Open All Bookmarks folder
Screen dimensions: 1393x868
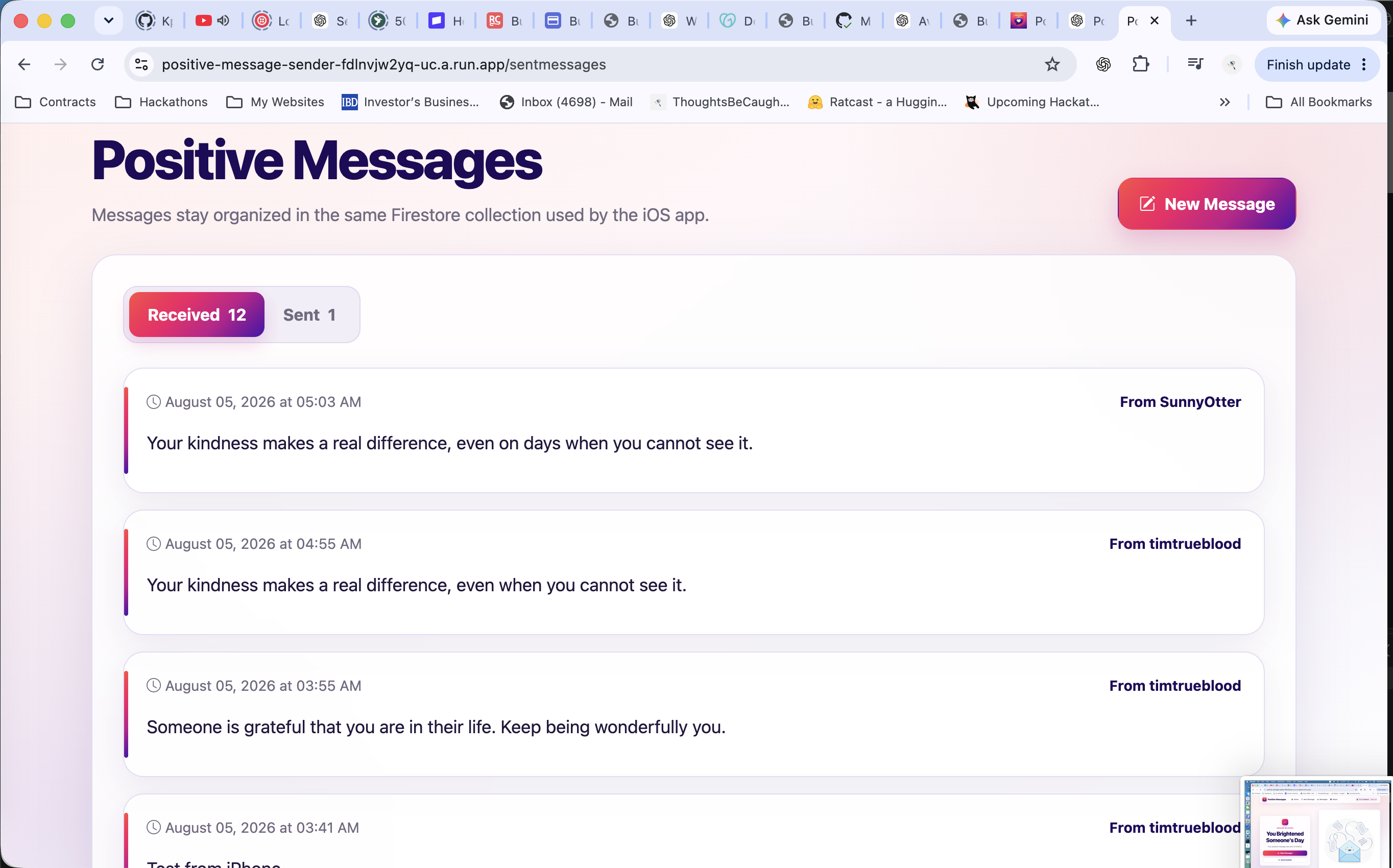pos(1318,102)
